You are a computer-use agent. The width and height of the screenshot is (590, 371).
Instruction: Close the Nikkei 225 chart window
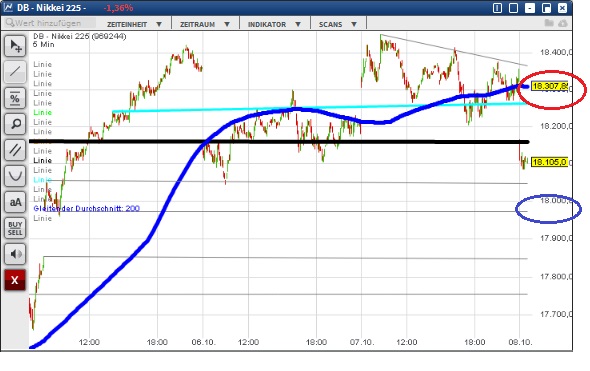pos(562,8)
